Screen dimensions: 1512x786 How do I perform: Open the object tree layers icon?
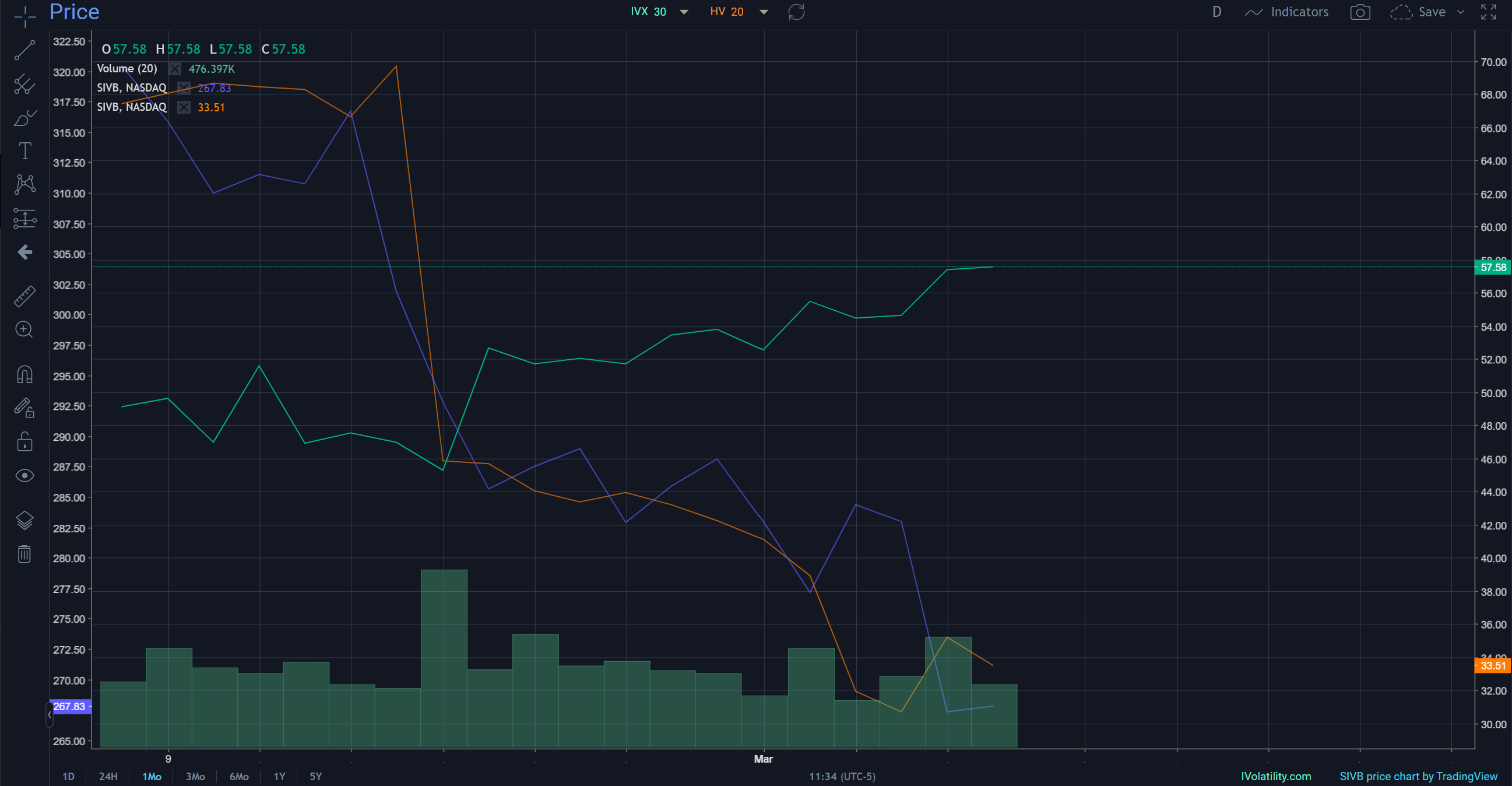tap(24, 520)
